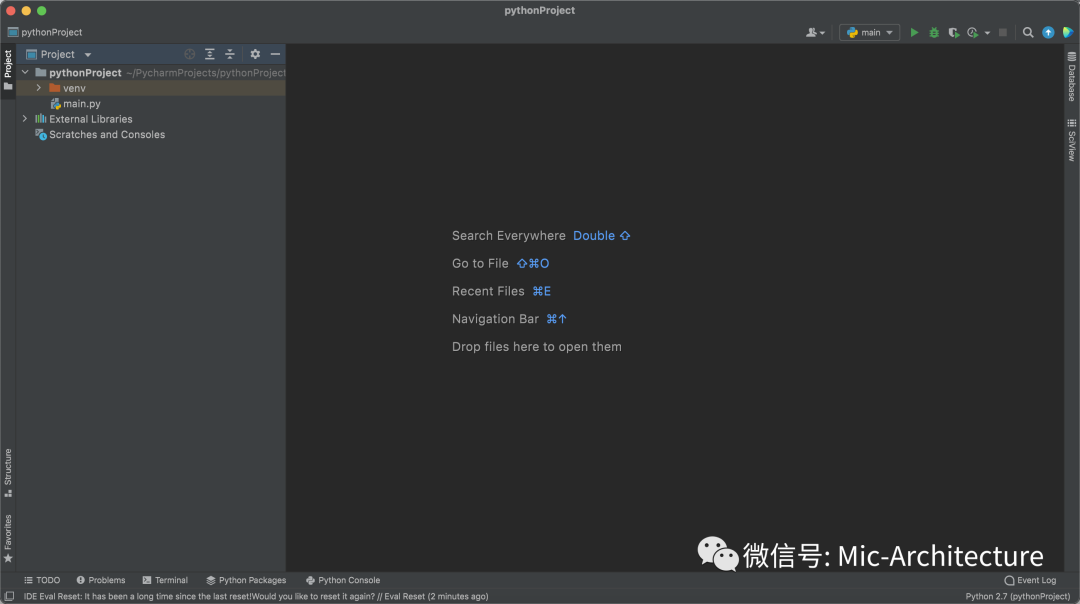The width and height of the screenshot is (1080, 604).
Task: Open the Database side tab
Action: click(1072, 77)
